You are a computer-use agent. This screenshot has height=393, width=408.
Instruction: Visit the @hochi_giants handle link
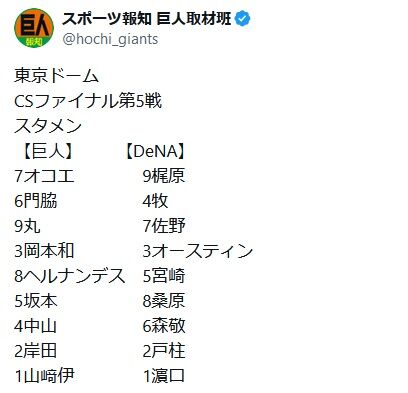pos(110,39)
